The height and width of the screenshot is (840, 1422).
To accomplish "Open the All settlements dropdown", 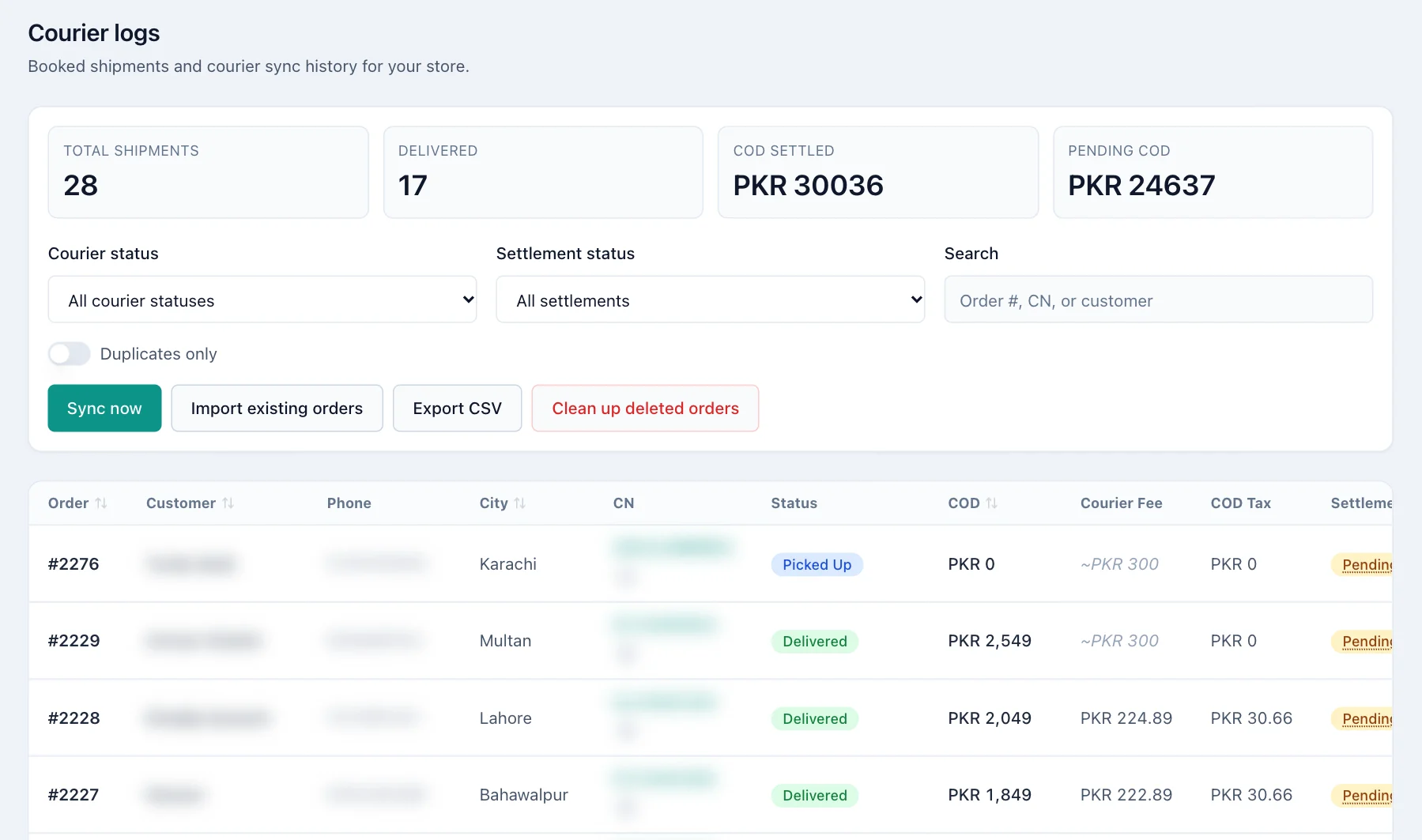I will click(x=711, y=299).
